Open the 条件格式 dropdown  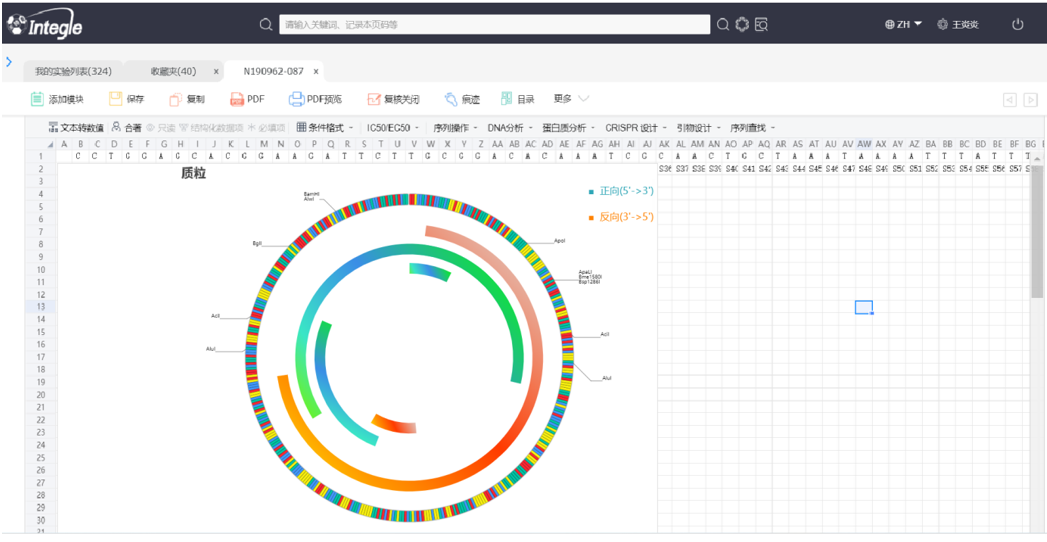point(326,128)
